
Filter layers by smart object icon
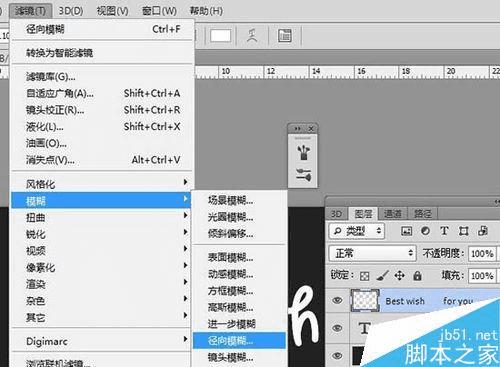483,231
